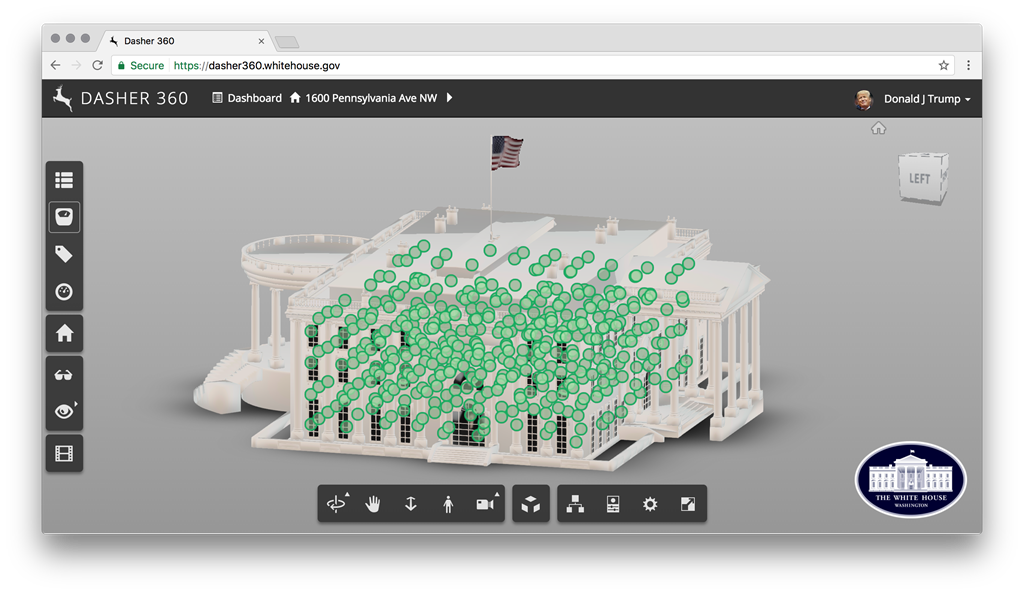
Task: Open the Dashboard menu item
Action: [247, 98]
